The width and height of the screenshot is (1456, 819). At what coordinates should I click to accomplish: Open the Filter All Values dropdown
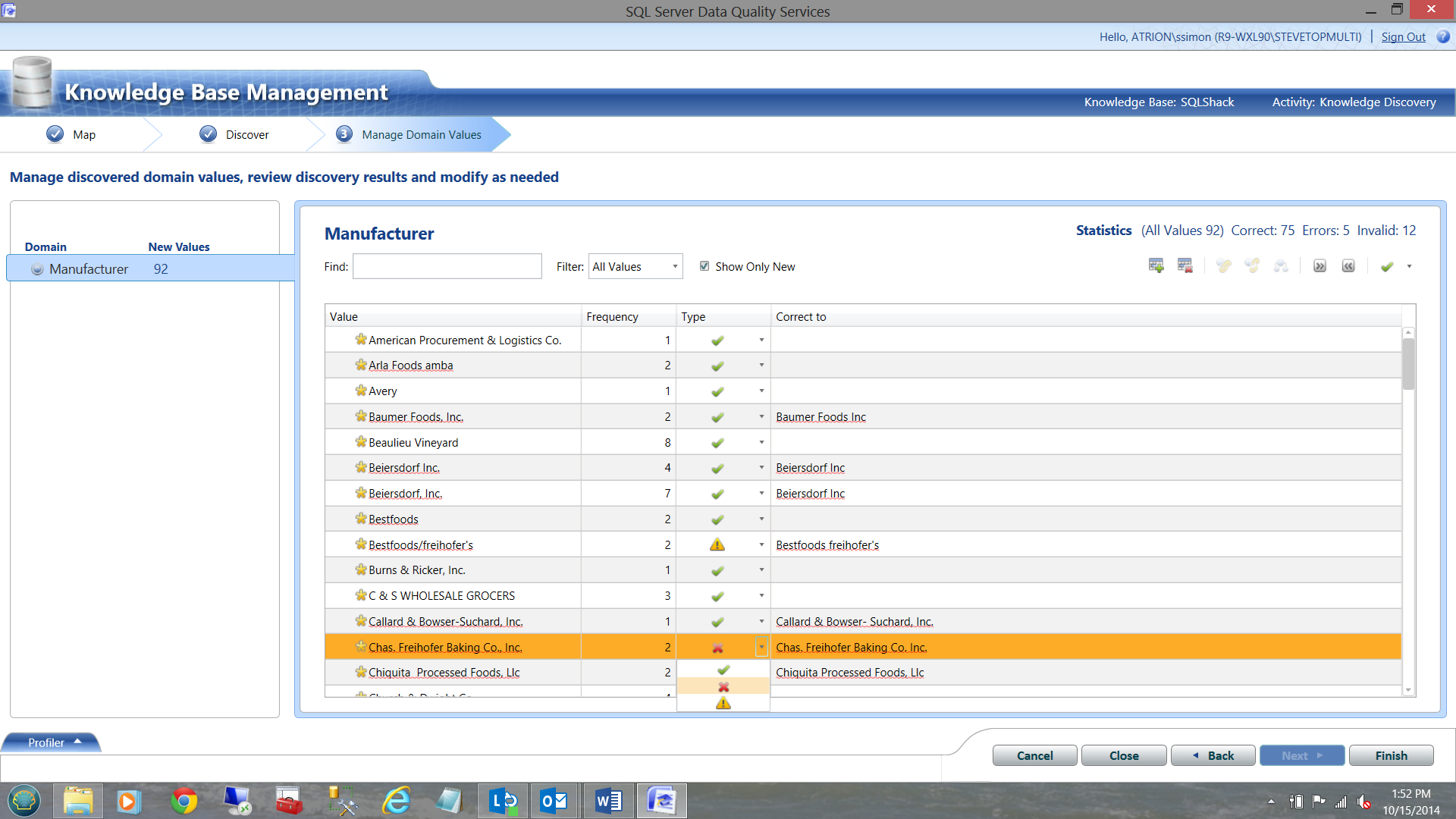pyautogui.click(x=635, y=267)
